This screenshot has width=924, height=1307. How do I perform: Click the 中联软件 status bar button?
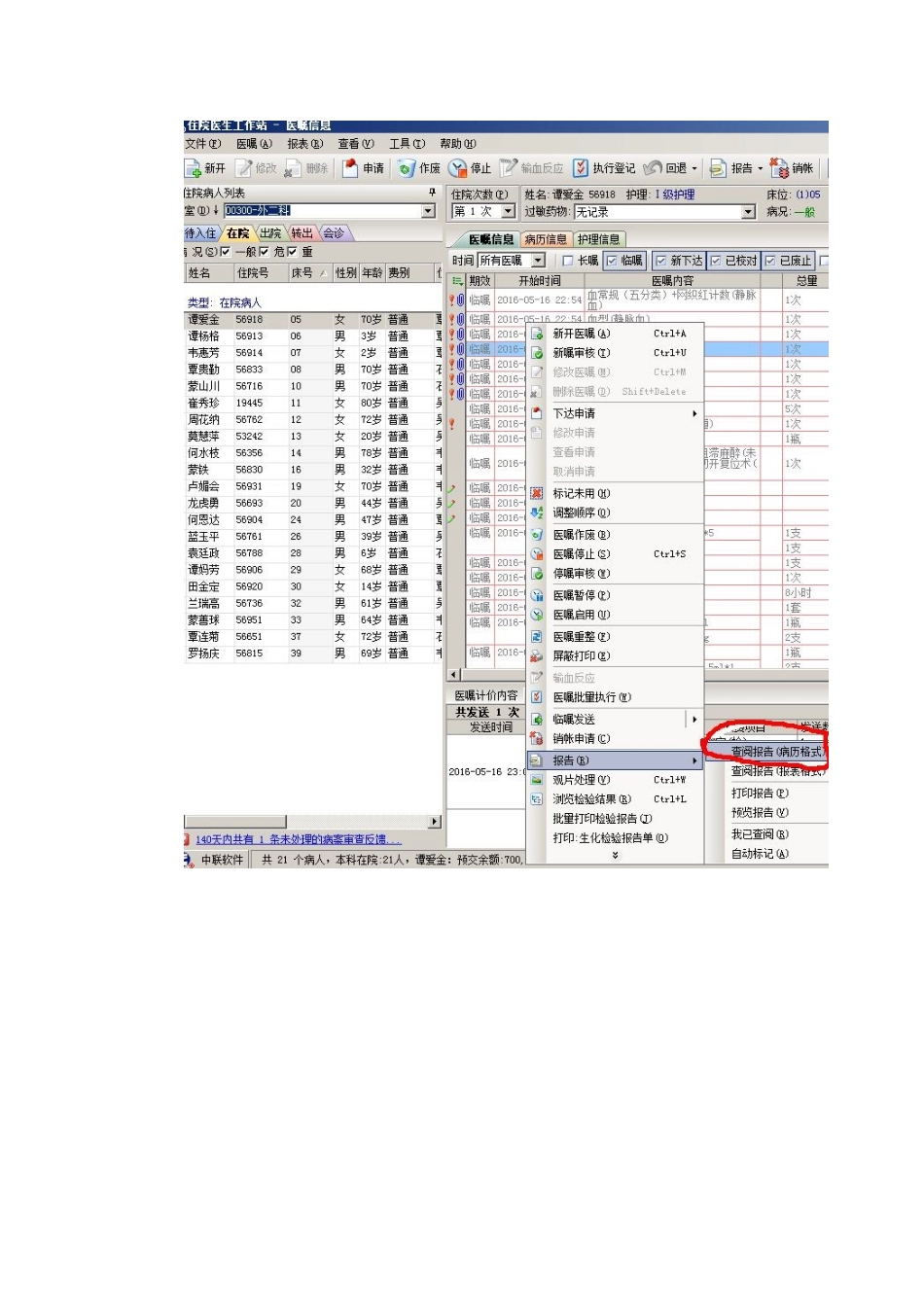(215, 860)
